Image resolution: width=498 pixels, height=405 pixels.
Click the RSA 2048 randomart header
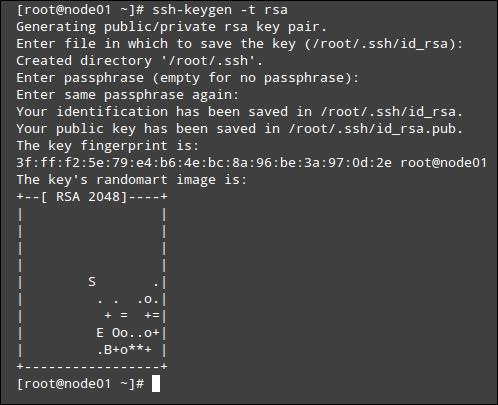[x=92, y=197]
